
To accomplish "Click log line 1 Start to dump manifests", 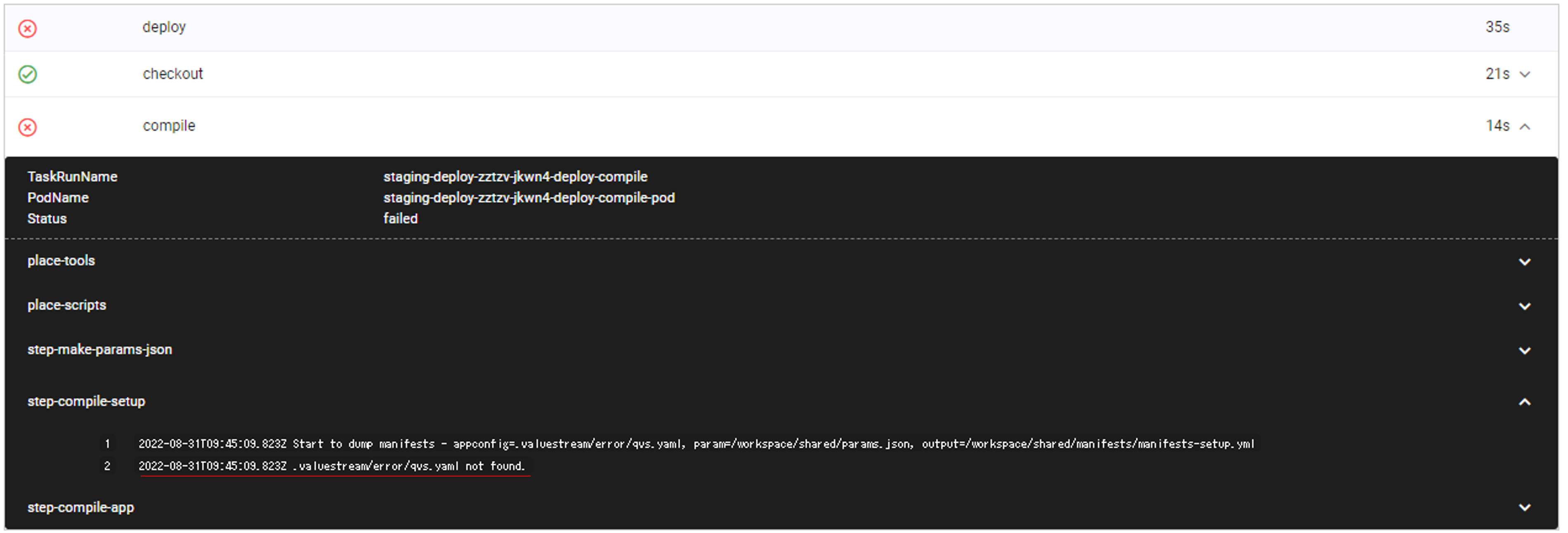I will coord(696,444).
